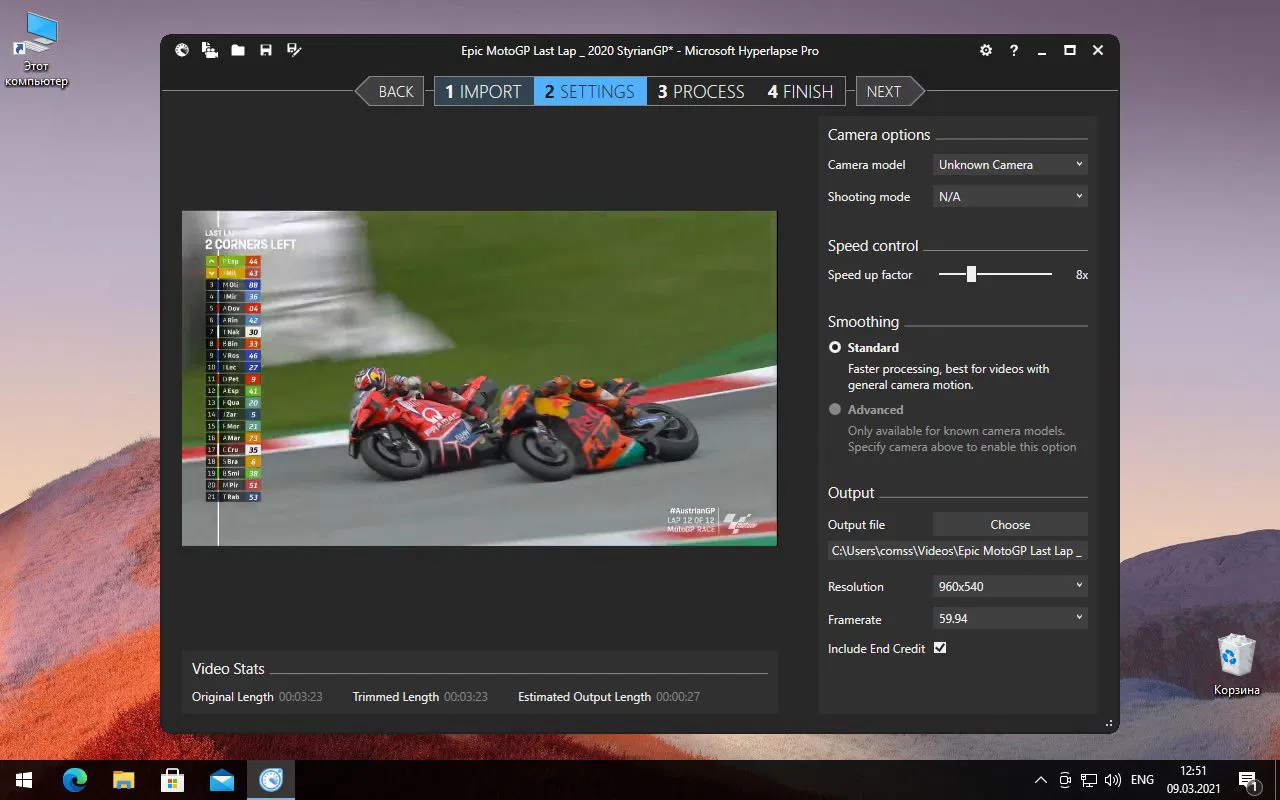Save the project using the save icon
This screenshot has width=1280, height=800.
(x=266, y=50)
